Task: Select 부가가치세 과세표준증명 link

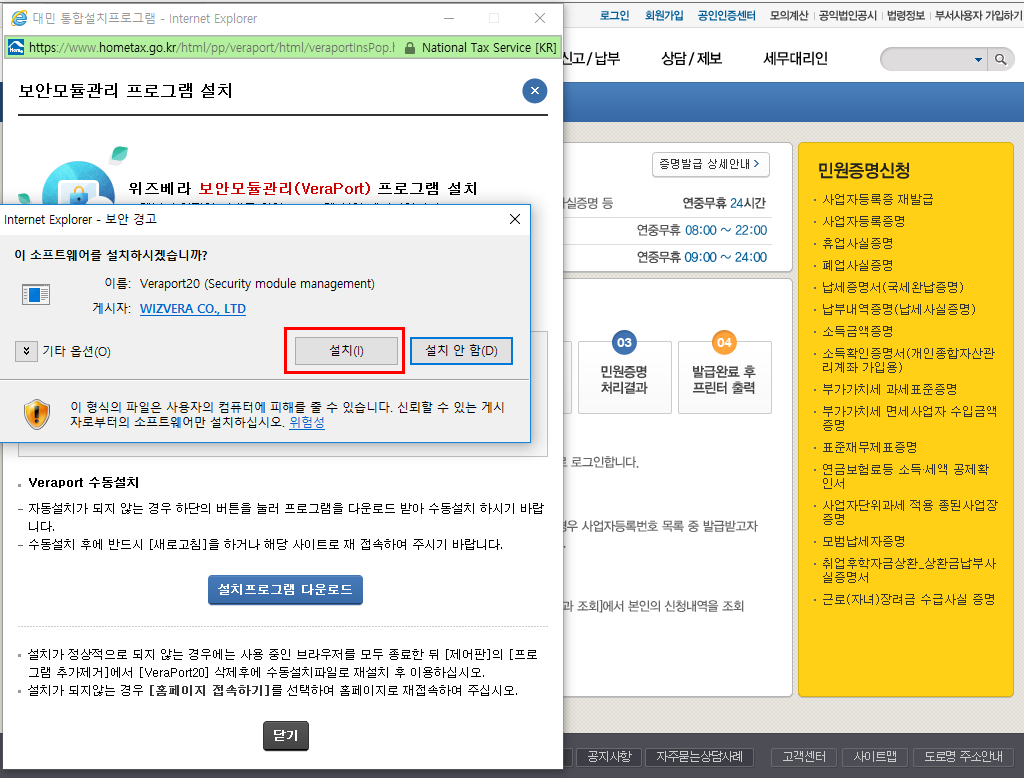Action: [889, 390]
